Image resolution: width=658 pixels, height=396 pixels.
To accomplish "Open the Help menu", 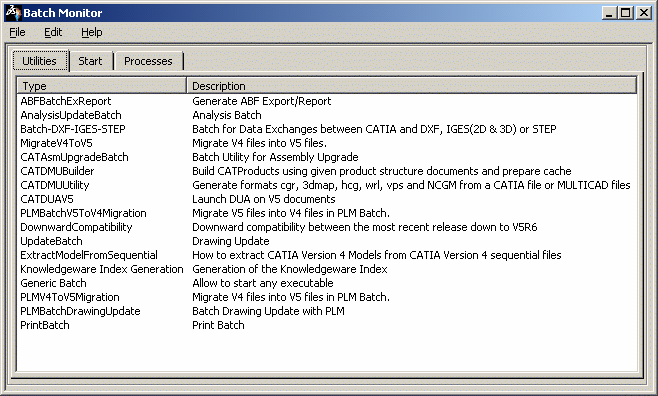I will click(91, 33).
